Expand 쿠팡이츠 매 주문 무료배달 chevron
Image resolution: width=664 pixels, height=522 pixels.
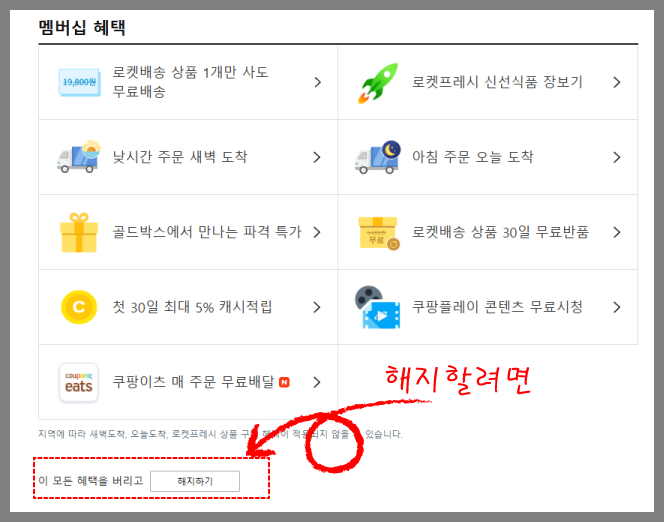(317, 382)
